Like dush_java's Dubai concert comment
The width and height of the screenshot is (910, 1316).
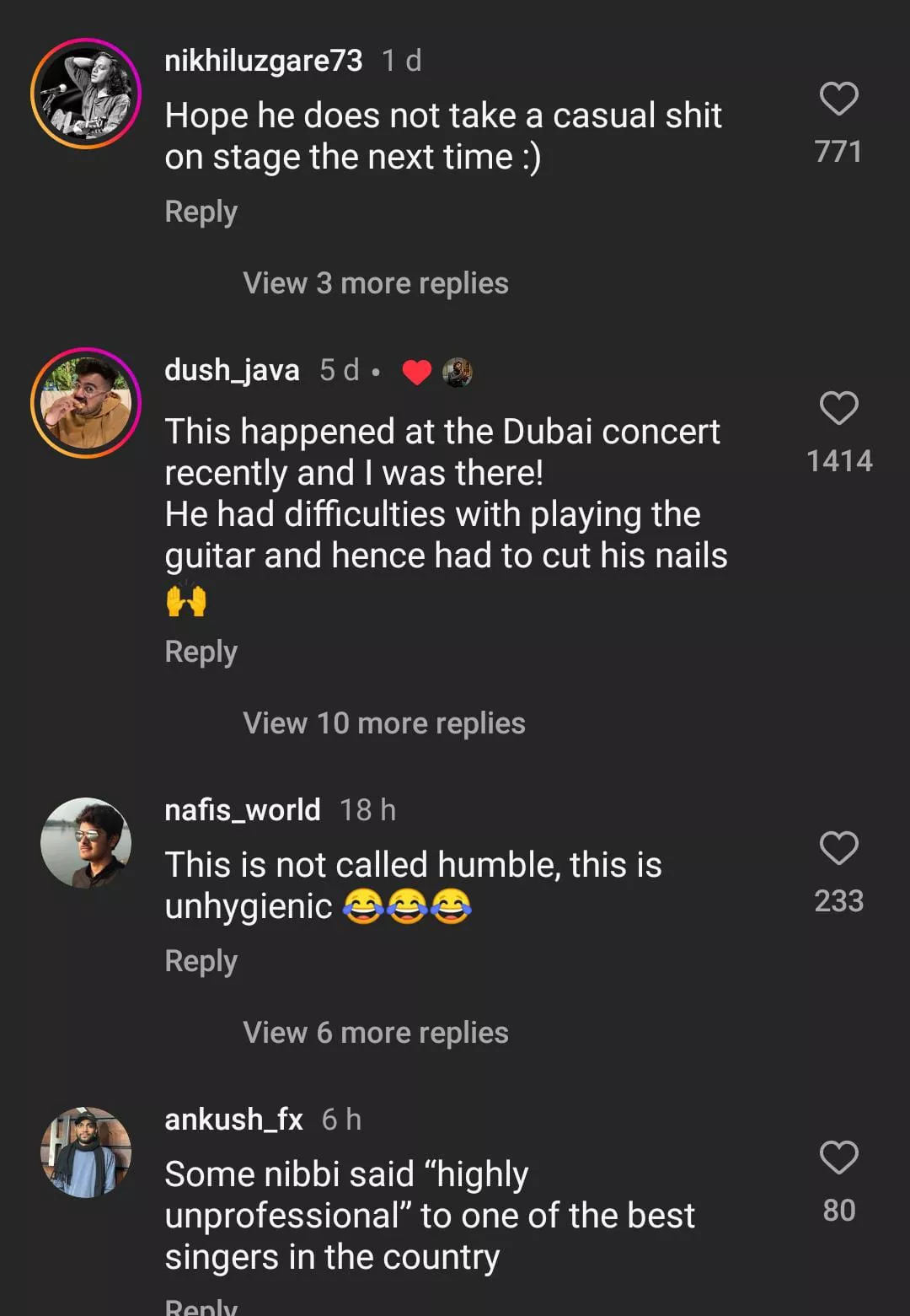[x=838, y=409]
